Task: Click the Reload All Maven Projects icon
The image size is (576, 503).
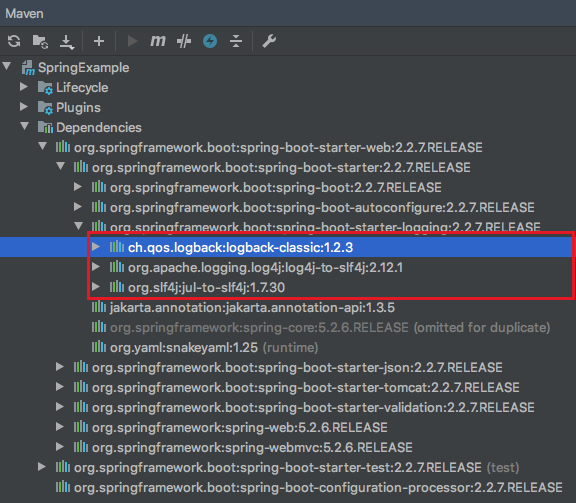Action: coord(14,41)
